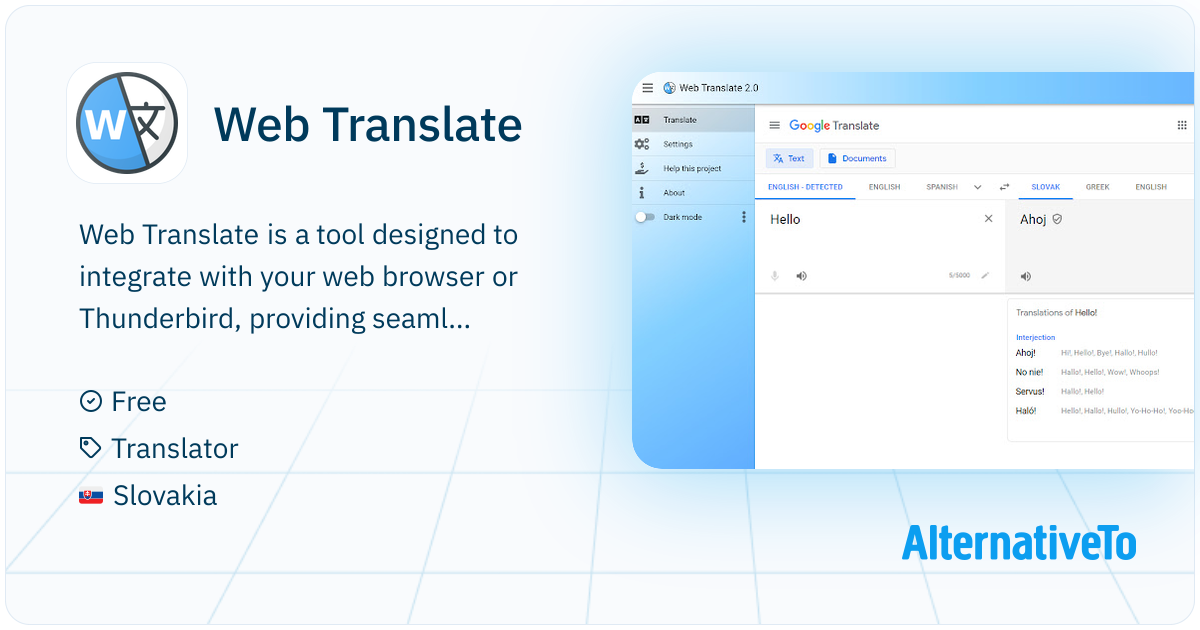Click the verified shield next to Ahoj

[1057, 219]
